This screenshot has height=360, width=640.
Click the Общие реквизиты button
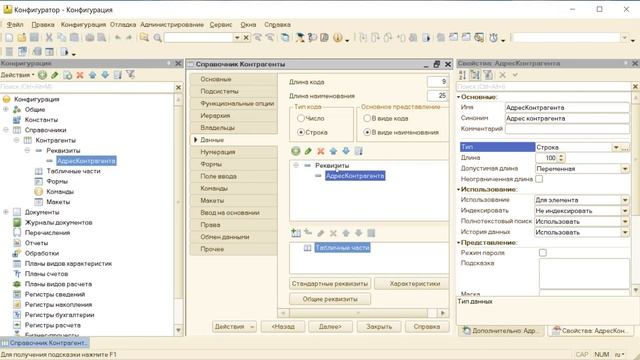330,299
